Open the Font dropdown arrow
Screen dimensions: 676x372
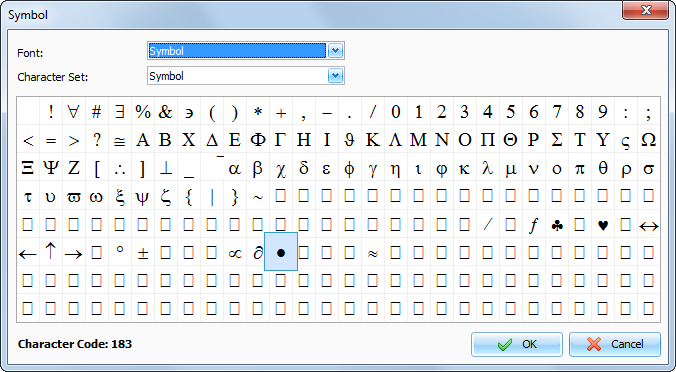click(x=335, y=51)
